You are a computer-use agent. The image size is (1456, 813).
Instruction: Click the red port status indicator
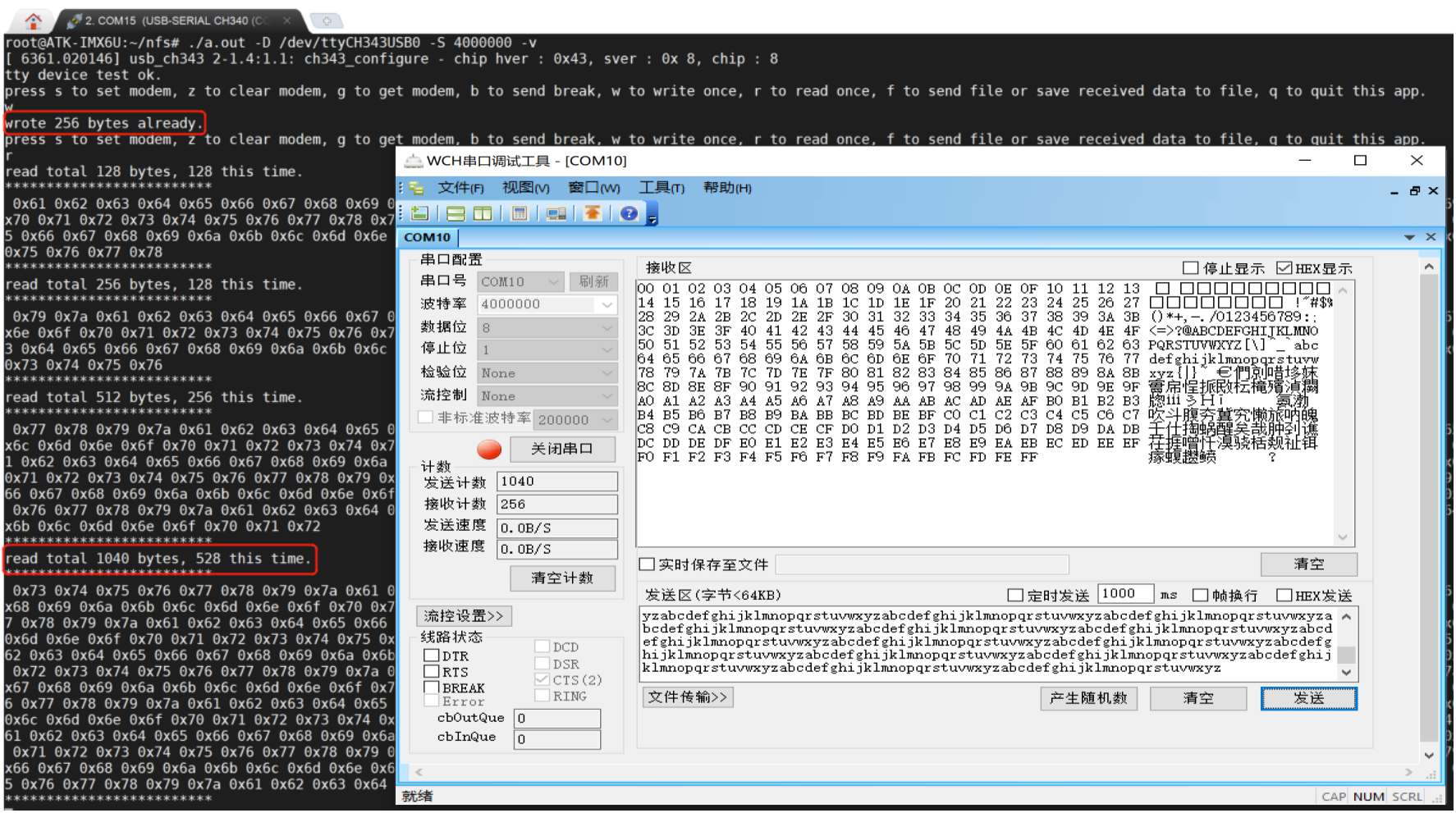tap(488, 450)
